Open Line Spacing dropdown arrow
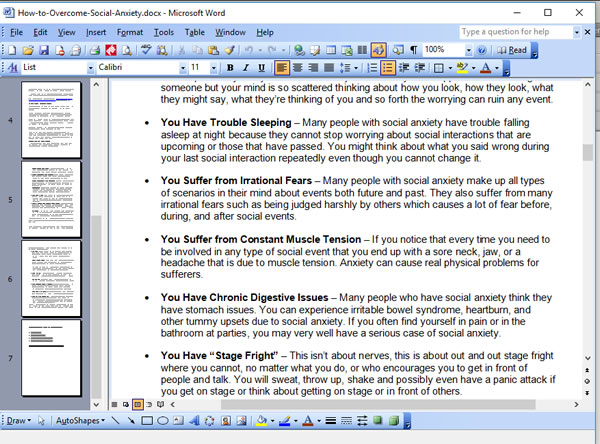The image size is (600, 444). (356, 68)
